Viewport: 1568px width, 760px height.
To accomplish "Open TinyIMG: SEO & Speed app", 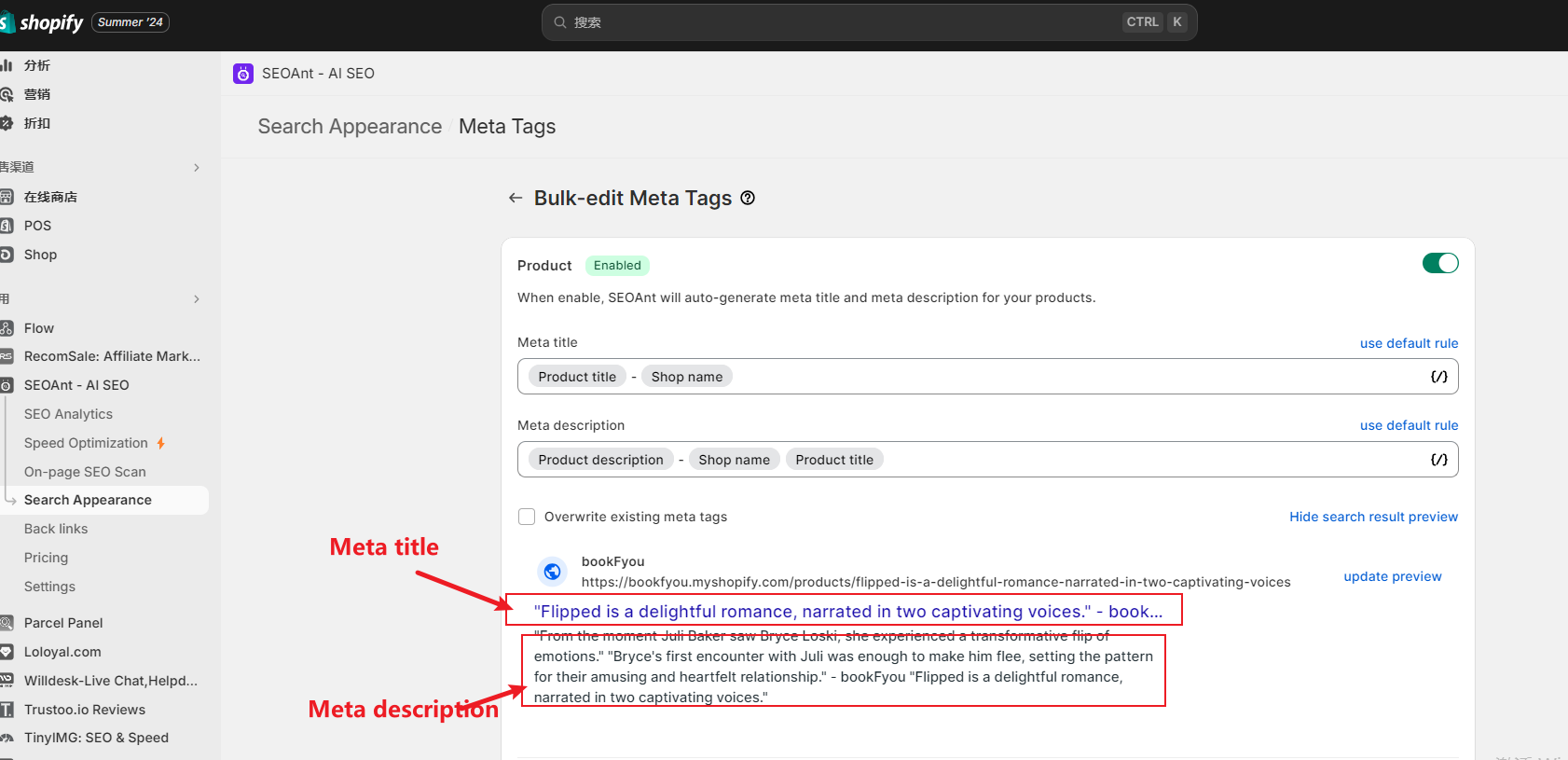I will (96, 738).
